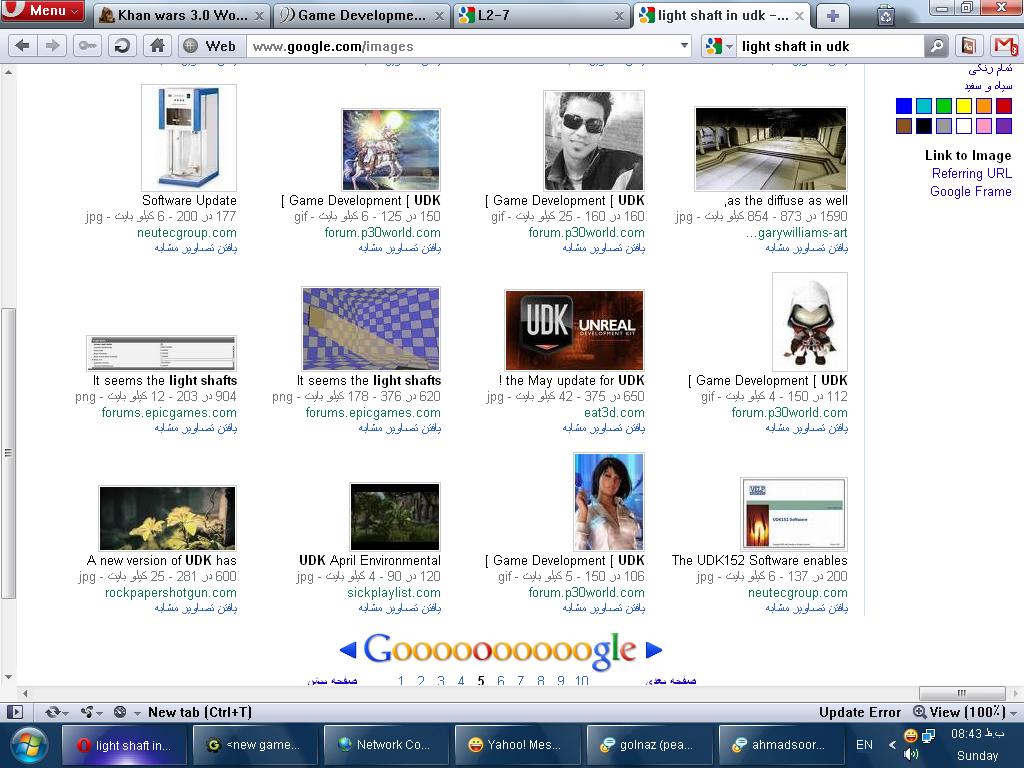
Task: Open the Google Frame link
Action: 970,191
